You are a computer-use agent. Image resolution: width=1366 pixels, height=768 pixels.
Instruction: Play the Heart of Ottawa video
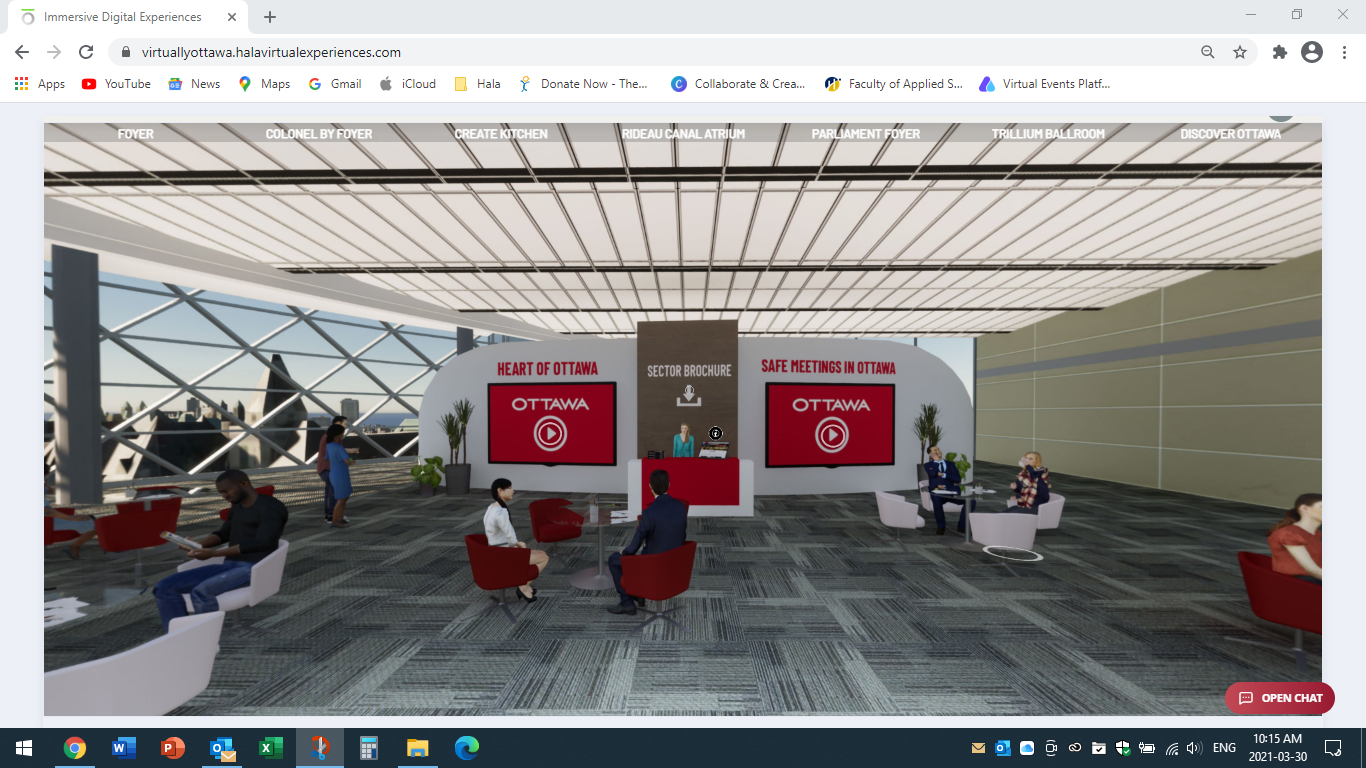[550, 433]
